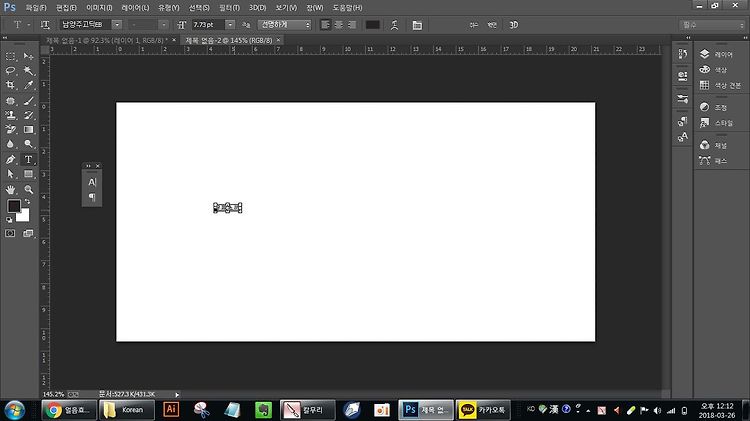This screenshot has width=750, height=421.
Task: Change the screen mode
Action: point(28,233)
